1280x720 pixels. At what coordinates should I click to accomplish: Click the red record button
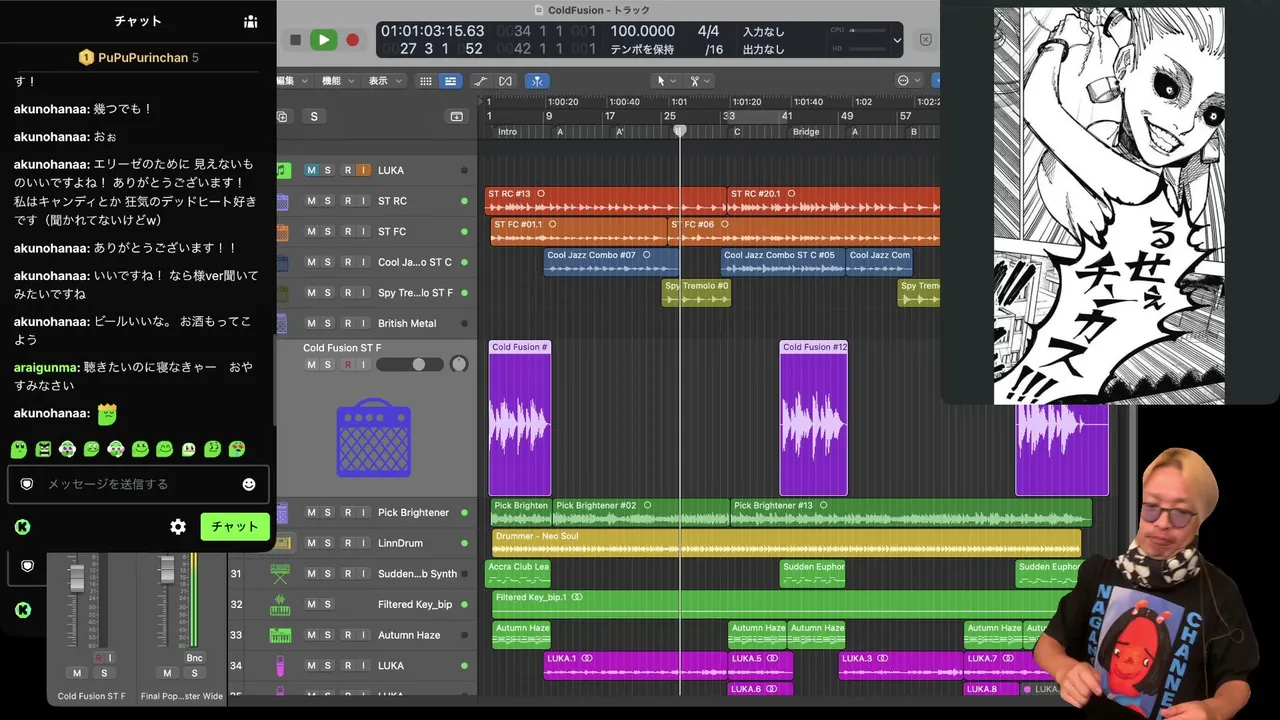[x=352, y=40]
